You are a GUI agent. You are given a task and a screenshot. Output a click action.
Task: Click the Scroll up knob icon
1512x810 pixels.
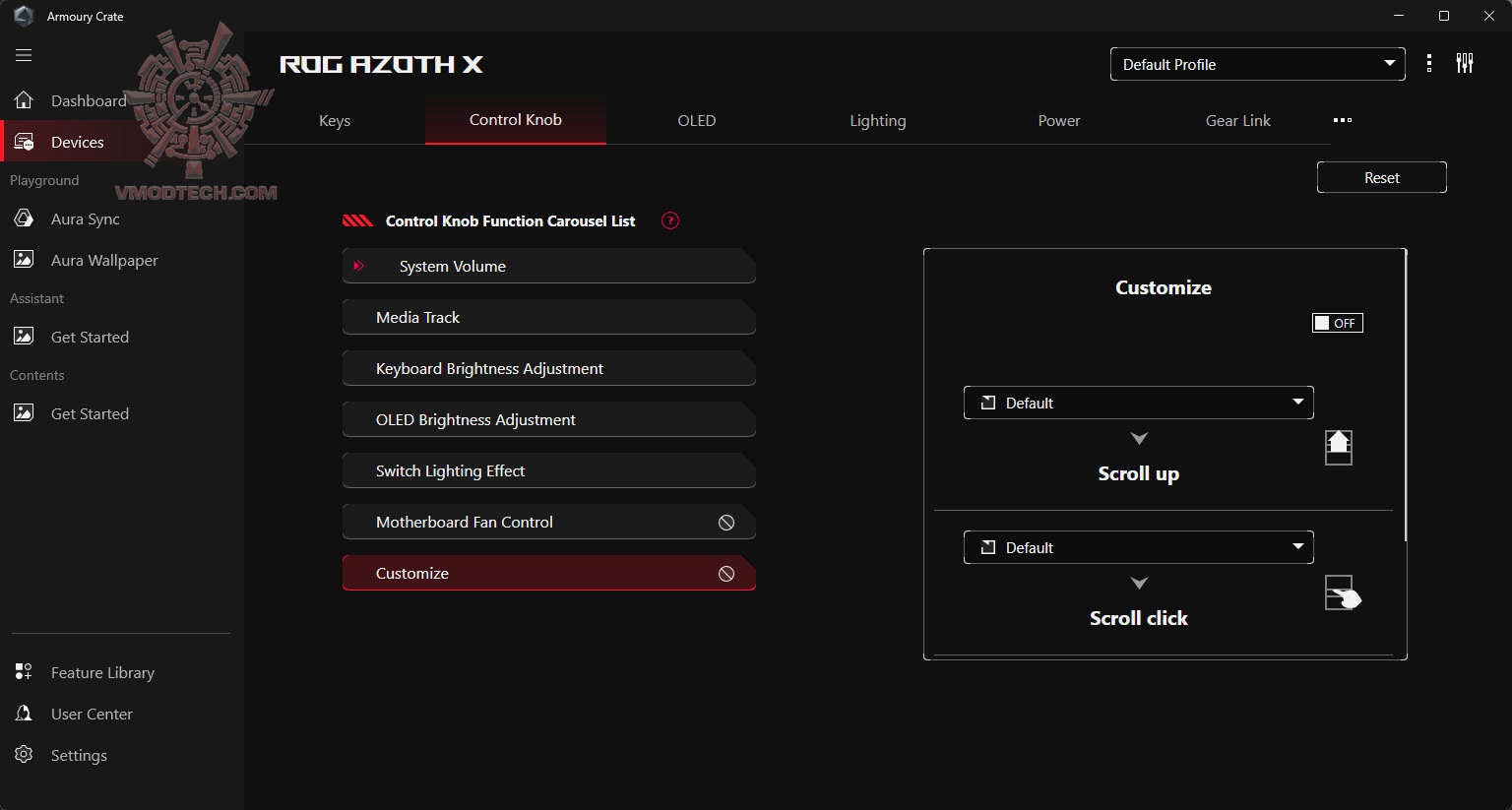pyautogui.click(x=1339, y=447)
